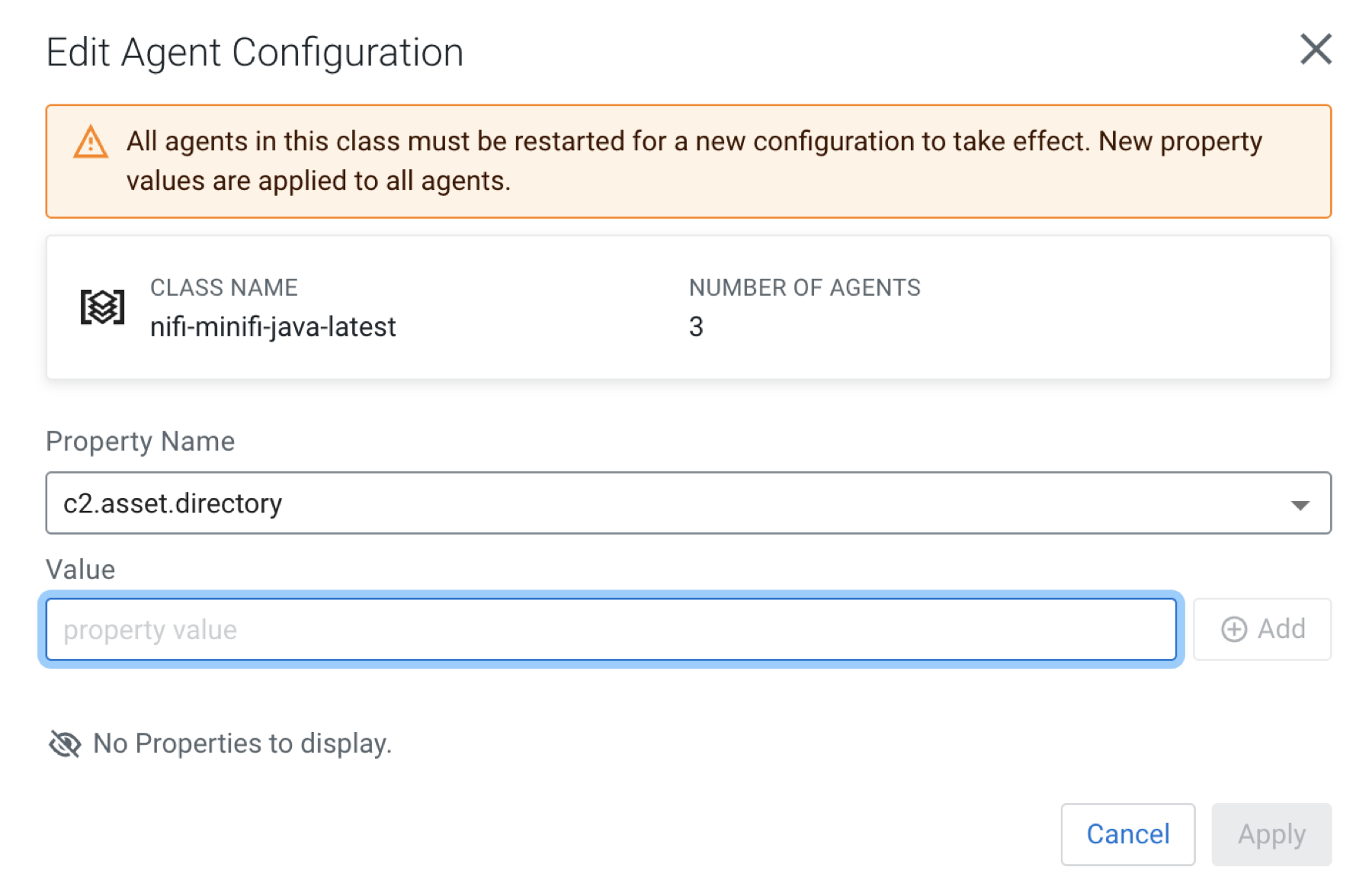Click the plus circle icon beside Add
This screenshot has width=1372, height=883.
pos(1234,629)
